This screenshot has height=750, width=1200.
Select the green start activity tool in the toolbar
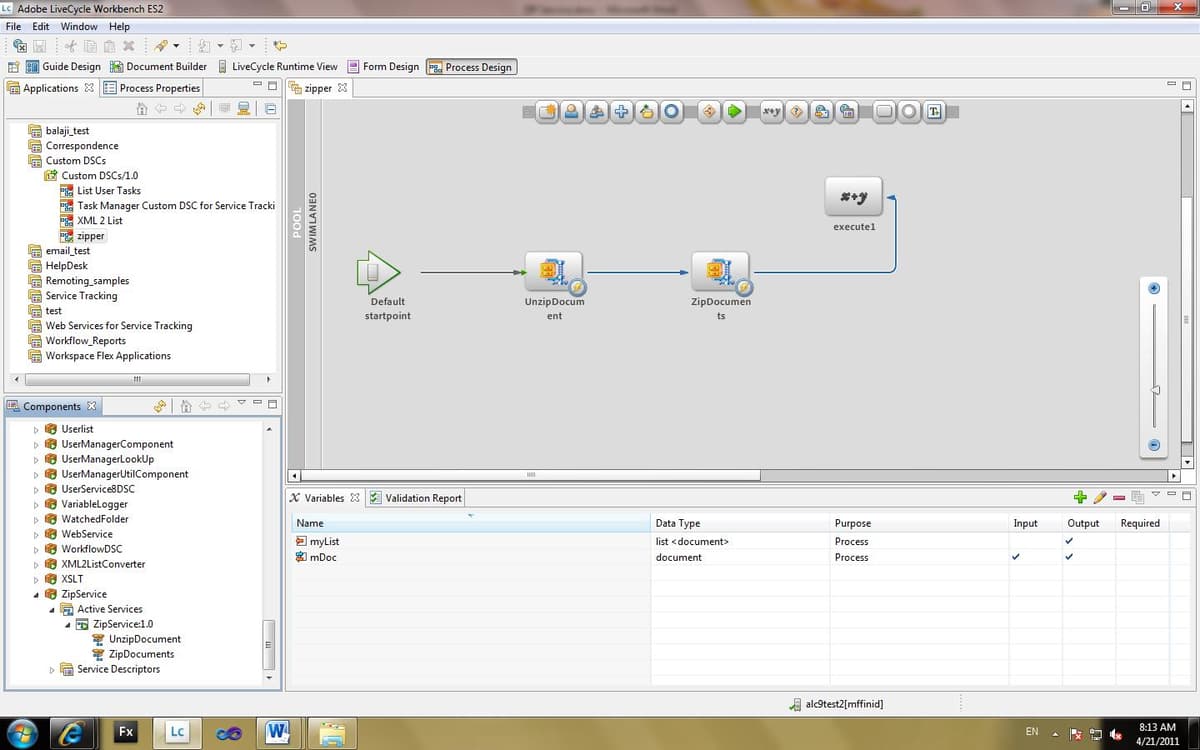pyautogui.click(x=734, y=112)
